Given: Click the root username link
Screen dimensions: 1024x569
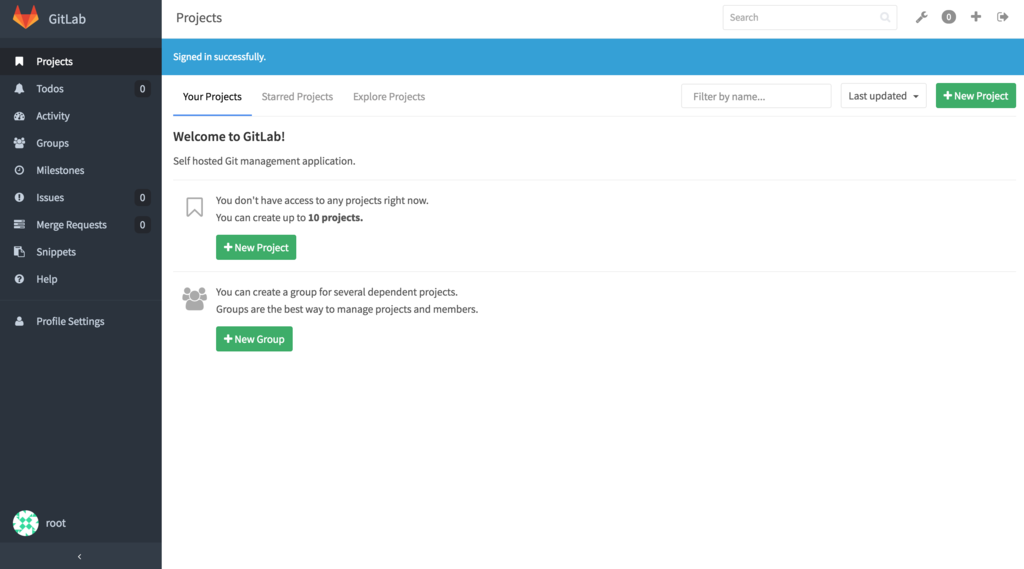Looking at the screenshot, I should click(x=56, y=523).
